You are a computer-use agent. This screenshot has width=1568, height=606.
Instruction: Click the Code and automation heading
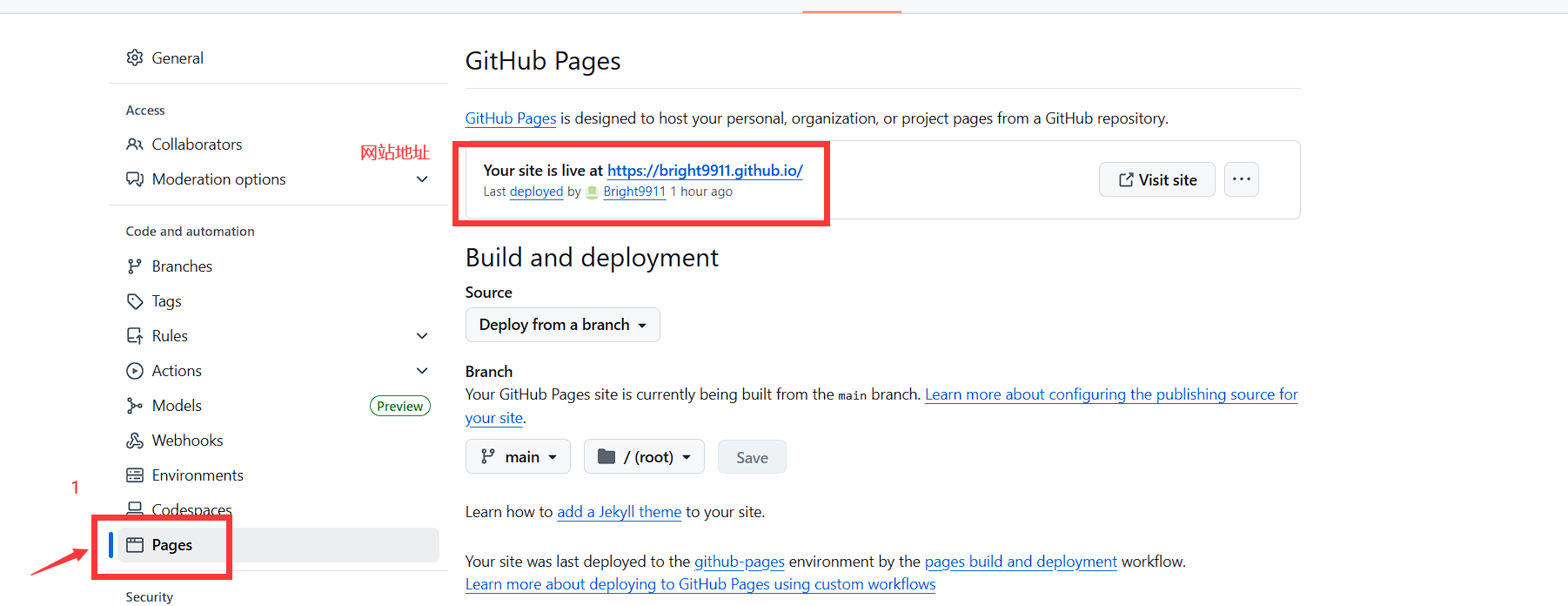[191, 232]
